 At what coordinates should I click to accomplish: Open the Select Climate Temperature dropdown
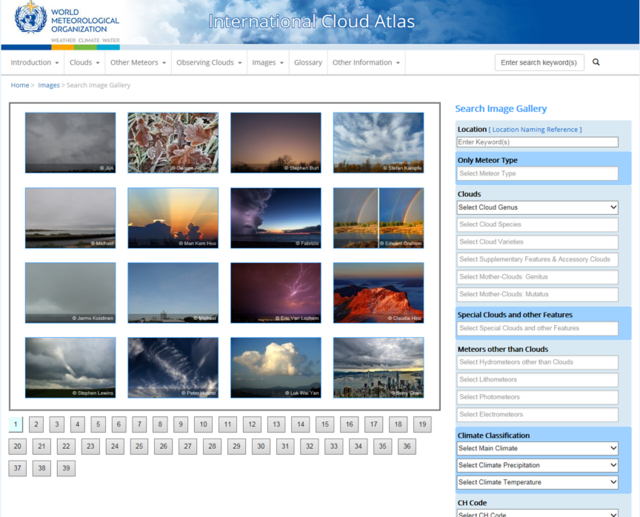(537, 482)
